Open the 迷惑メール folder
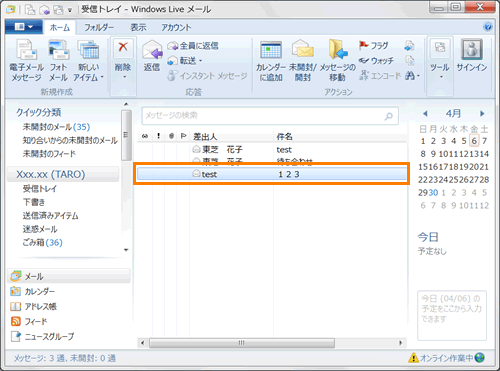This screenshot has width=500, height=371. [x=40, y=229]
